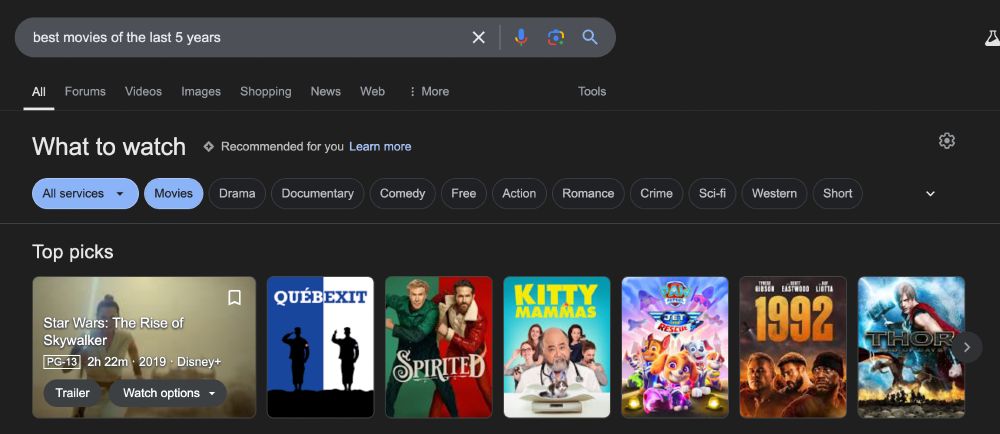Click the Top picks heading
Image resolution: width=1000 pixels, height=434 pixels.
pos(73,252)
